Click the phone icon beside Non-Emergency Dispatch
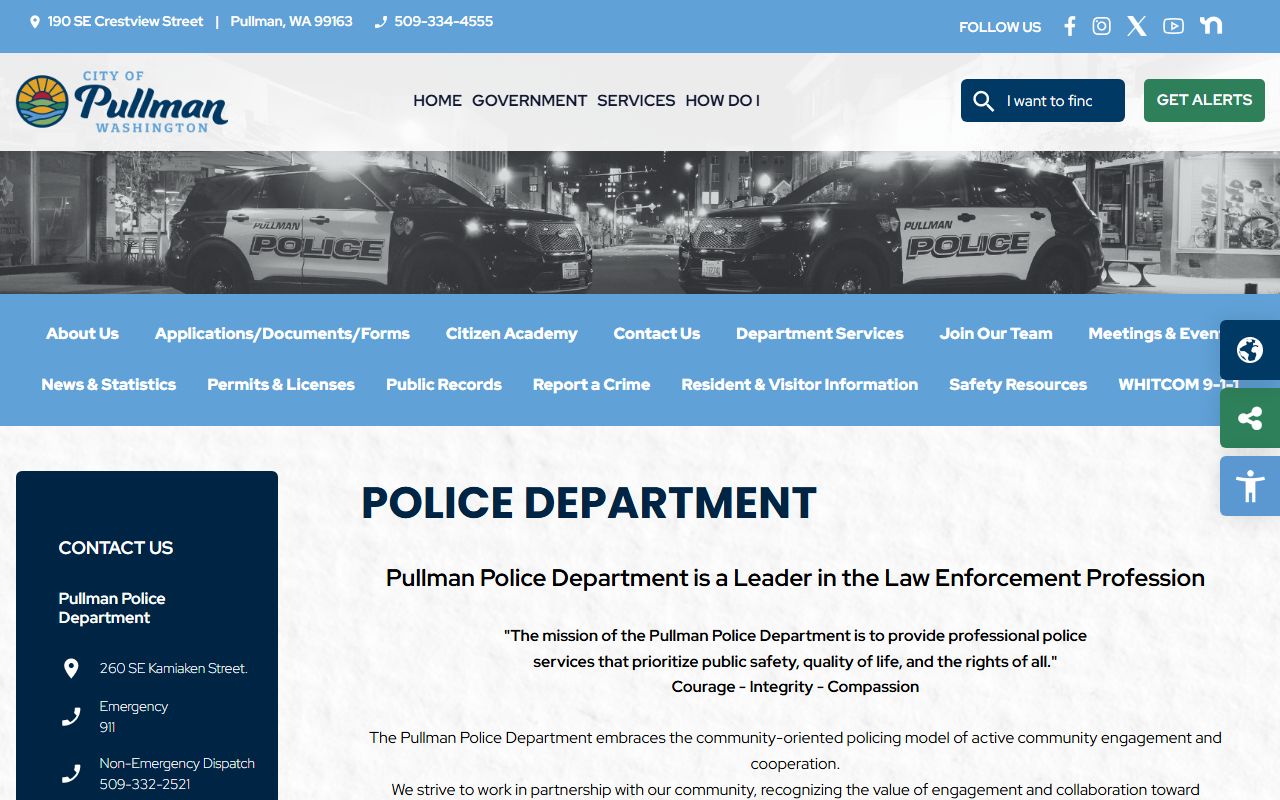The image size is (1280, 800). point(71,773)
